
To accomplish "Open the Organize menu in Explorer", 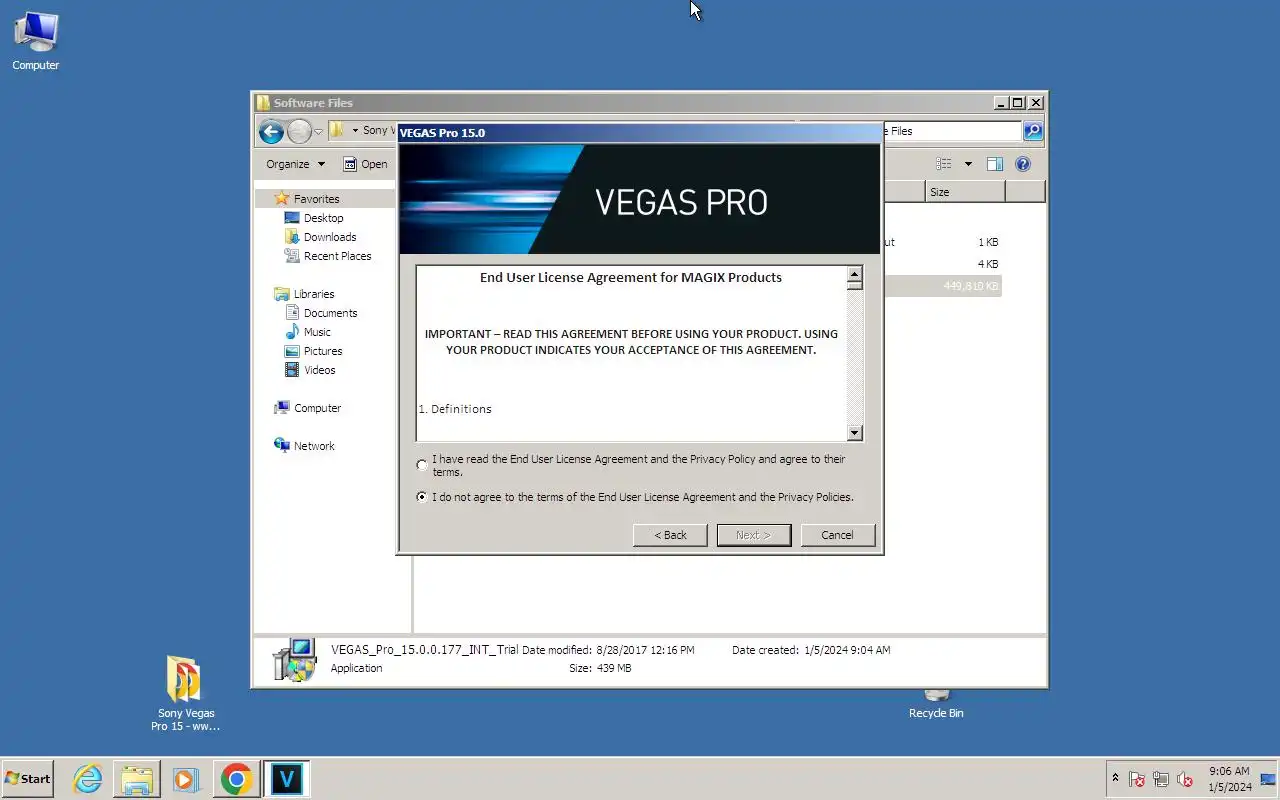I will [x=295, y=164].
